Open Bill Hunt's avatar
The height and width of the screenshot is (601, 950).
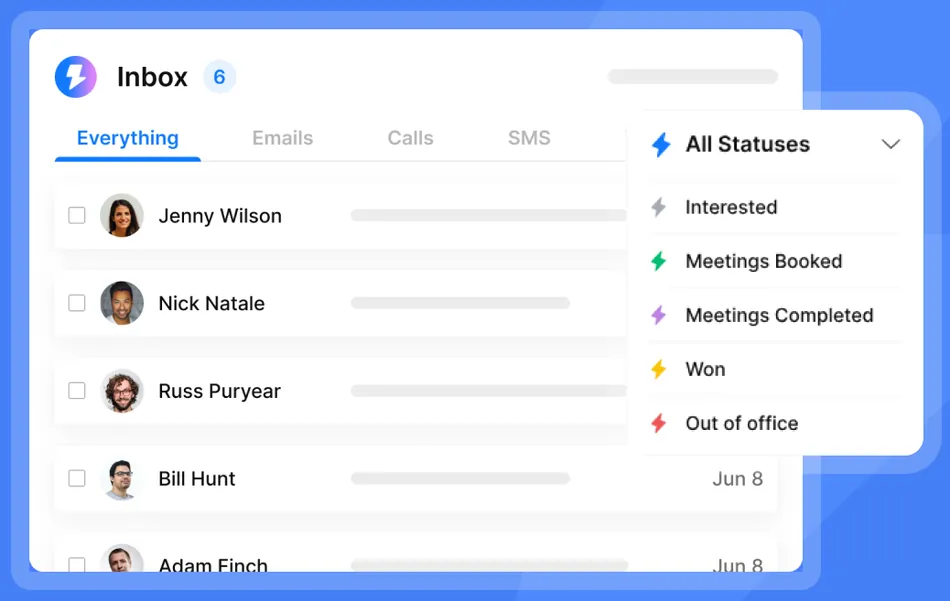point(122,479)
